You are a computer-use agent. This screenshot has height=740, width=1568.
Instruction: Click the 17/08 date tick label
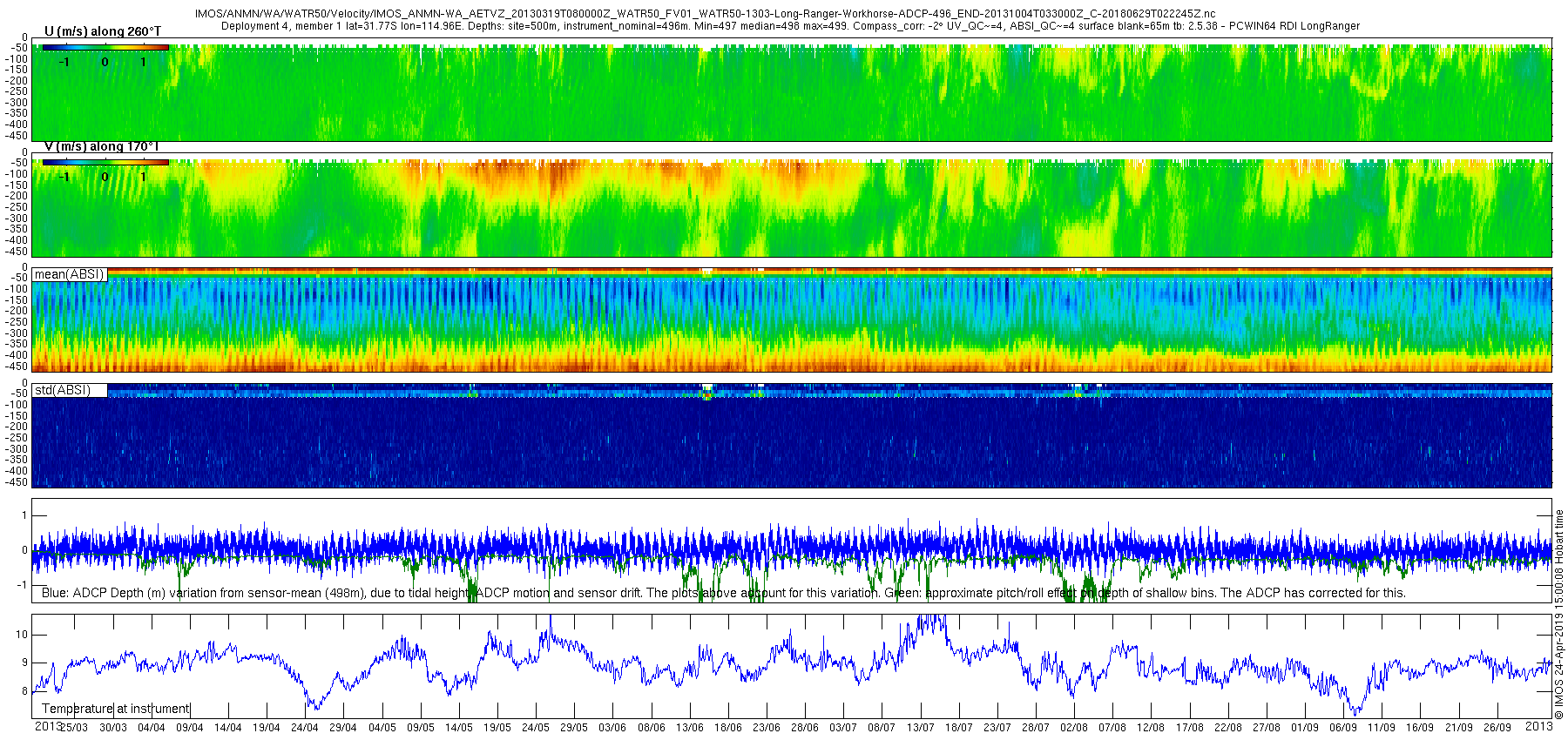point(1189,728)
